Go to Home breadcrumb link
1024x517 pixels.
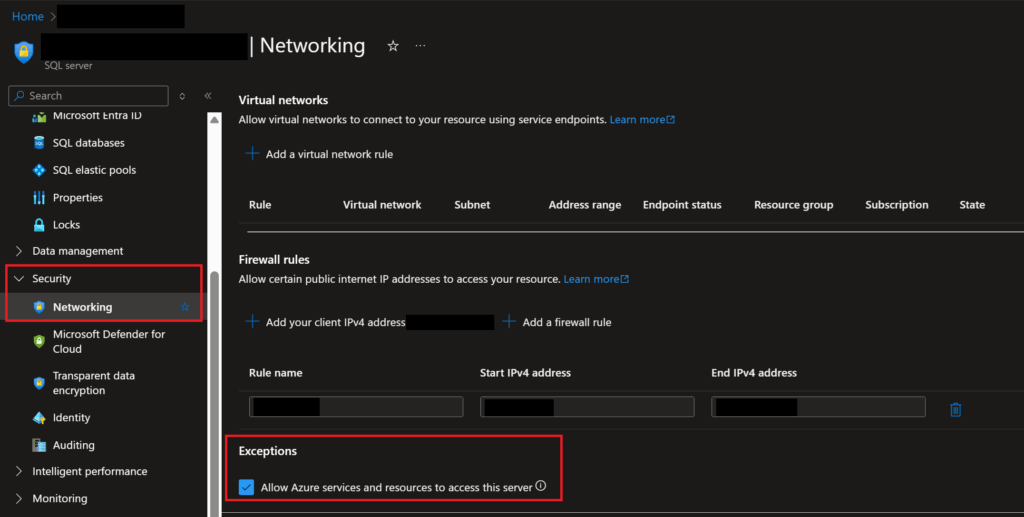click(27, 16)
